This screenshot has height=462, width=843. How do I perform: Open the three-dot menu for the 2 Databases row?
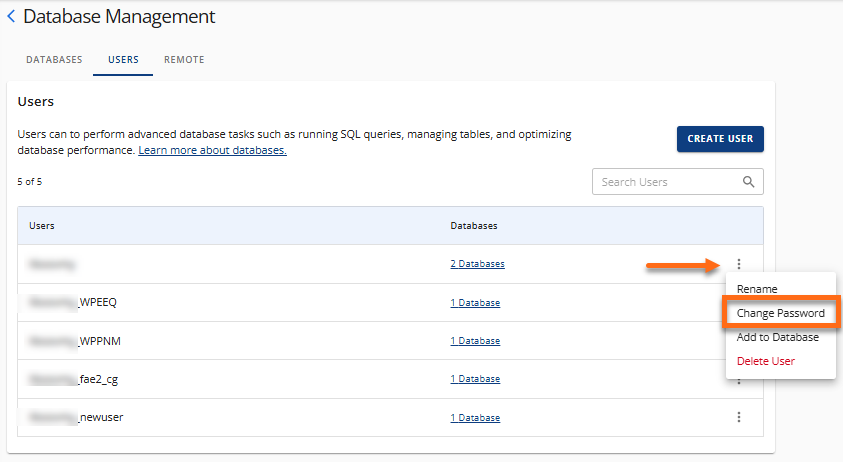coord(739,264)
